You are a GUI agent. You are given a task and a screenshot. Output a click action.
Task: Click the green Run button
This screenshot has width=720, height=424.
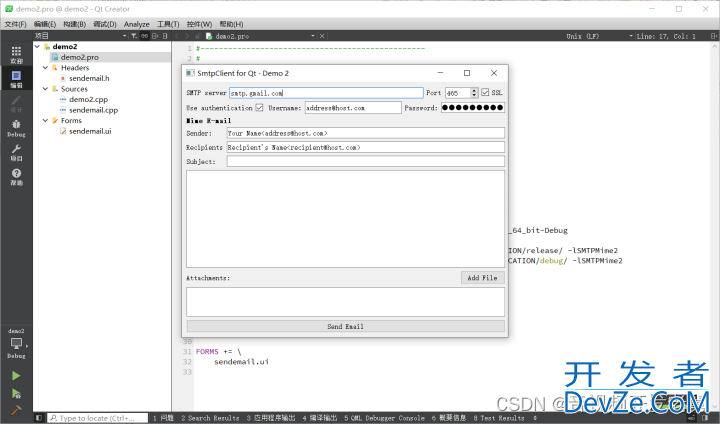tap(16, 376)
